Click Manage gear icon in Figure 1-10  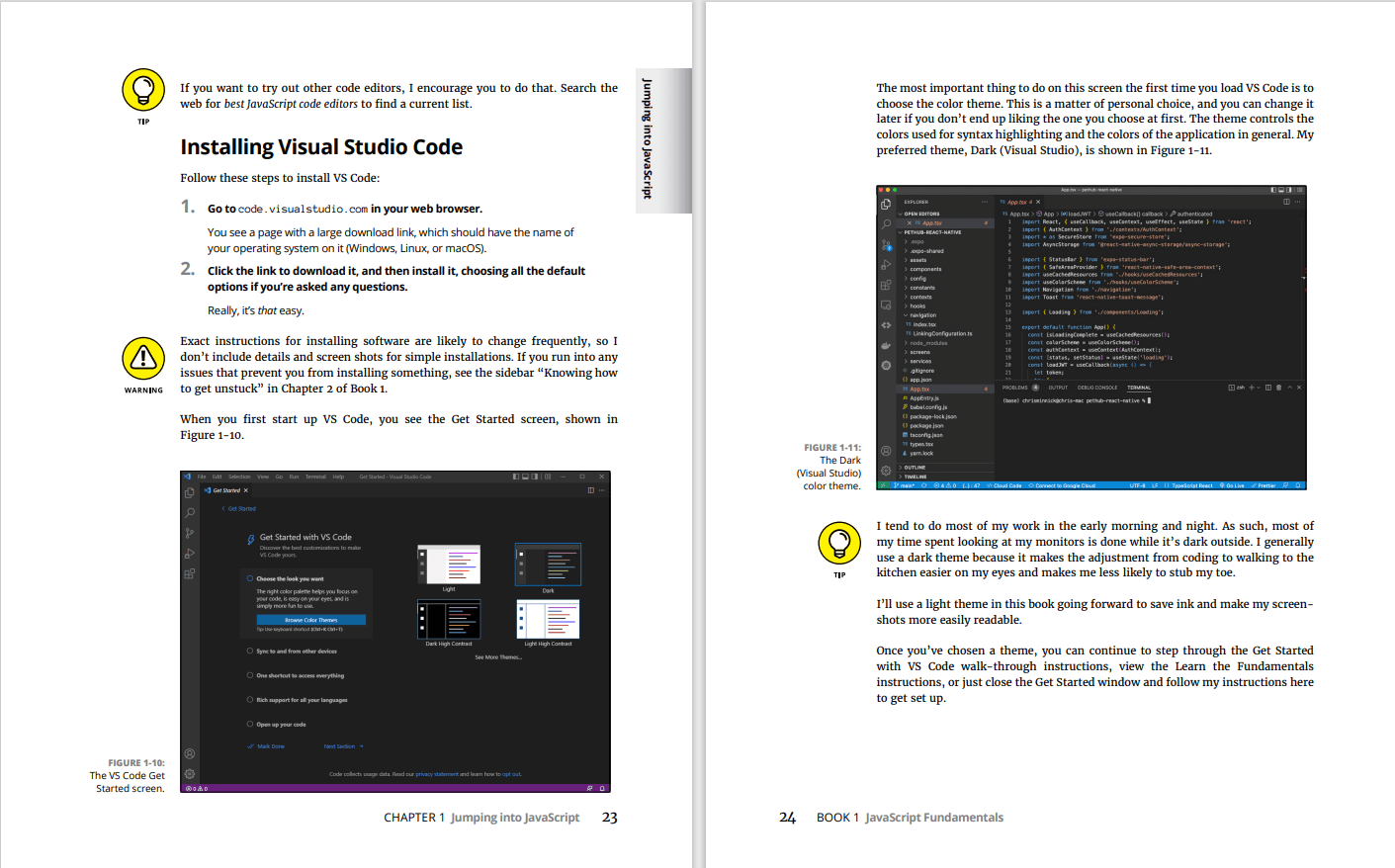click(x=189, y=774)
